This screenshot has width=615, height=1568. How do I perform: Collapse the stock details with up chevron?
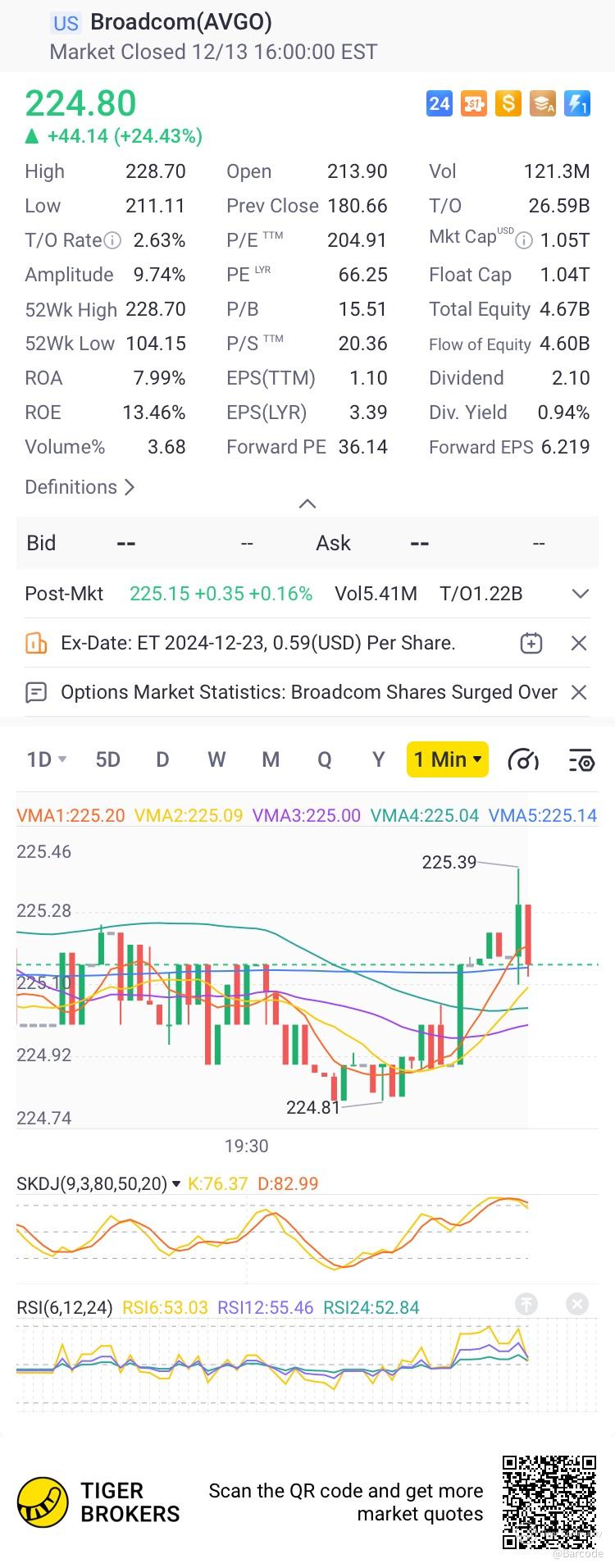(307, 504)
